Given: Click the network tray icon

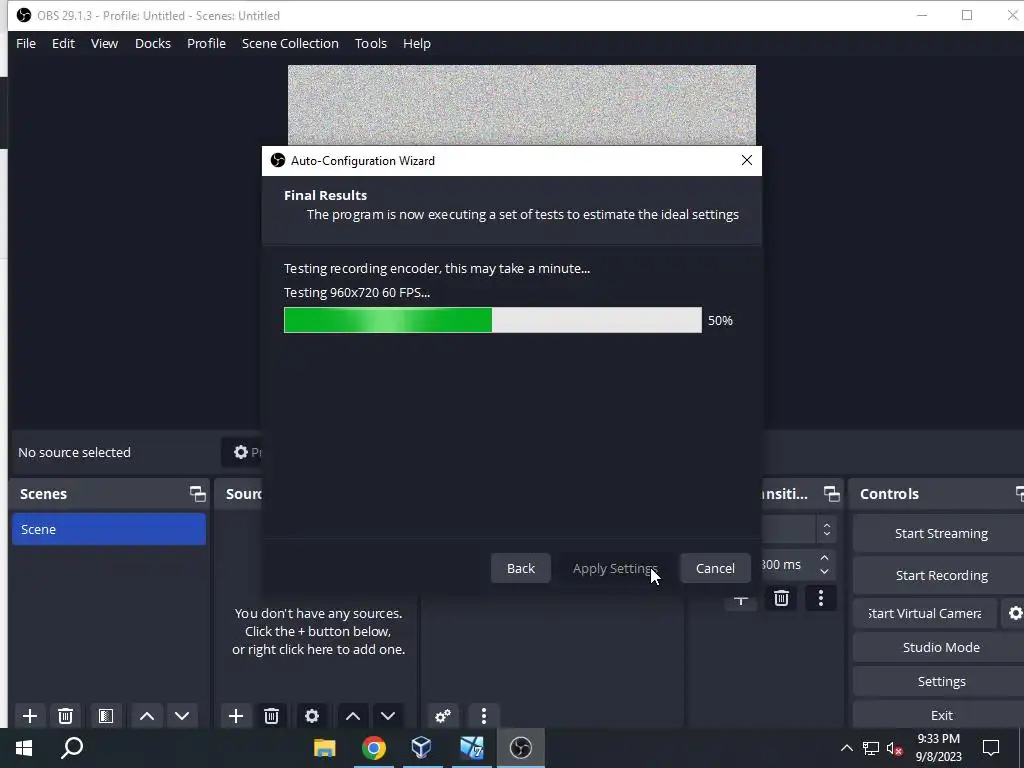Looking at the screenshot, I should pyautogui.click(x=871, y=748).
